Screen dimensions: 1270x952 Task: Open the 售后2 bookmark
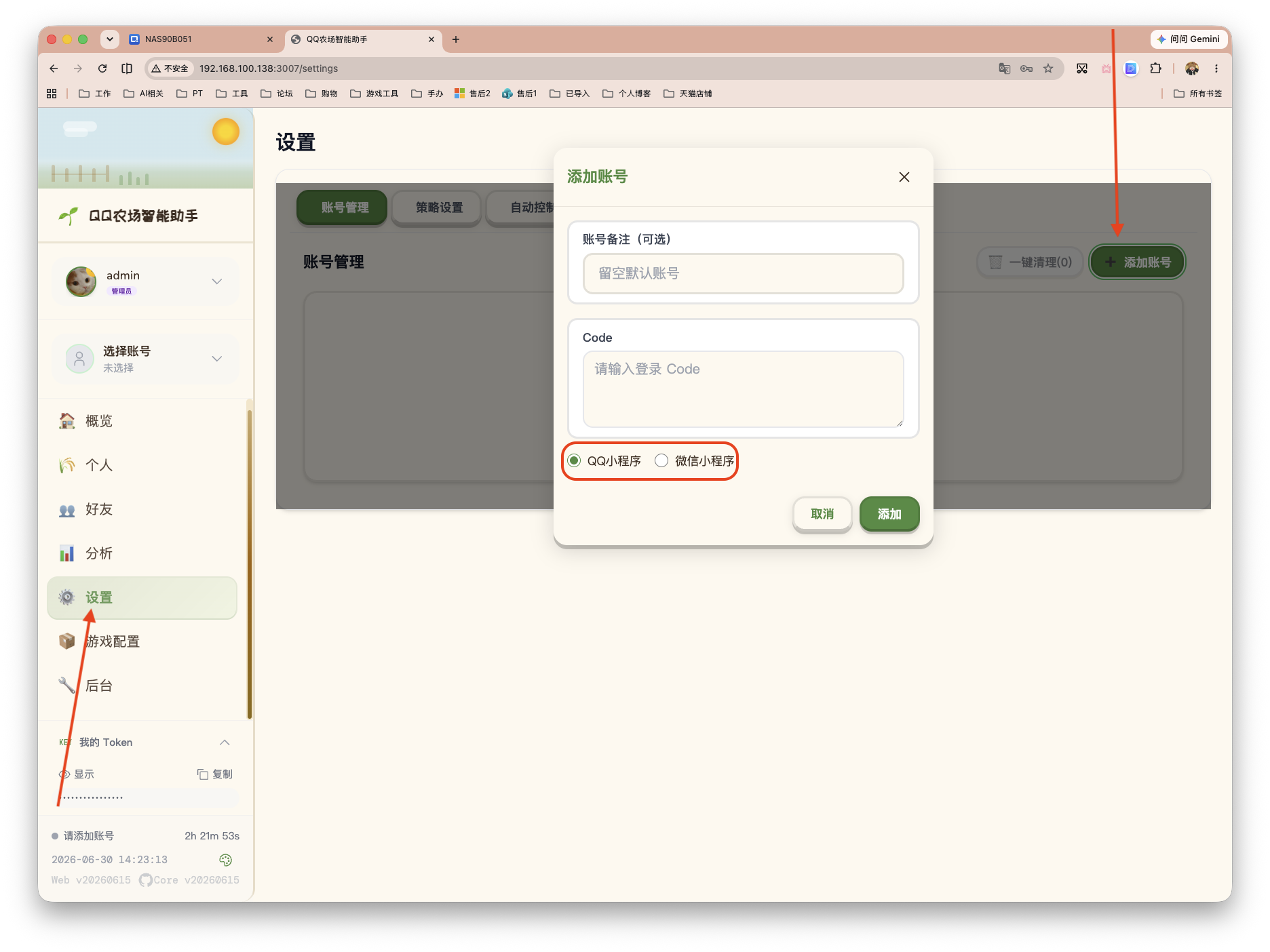(x=472, y=94)
